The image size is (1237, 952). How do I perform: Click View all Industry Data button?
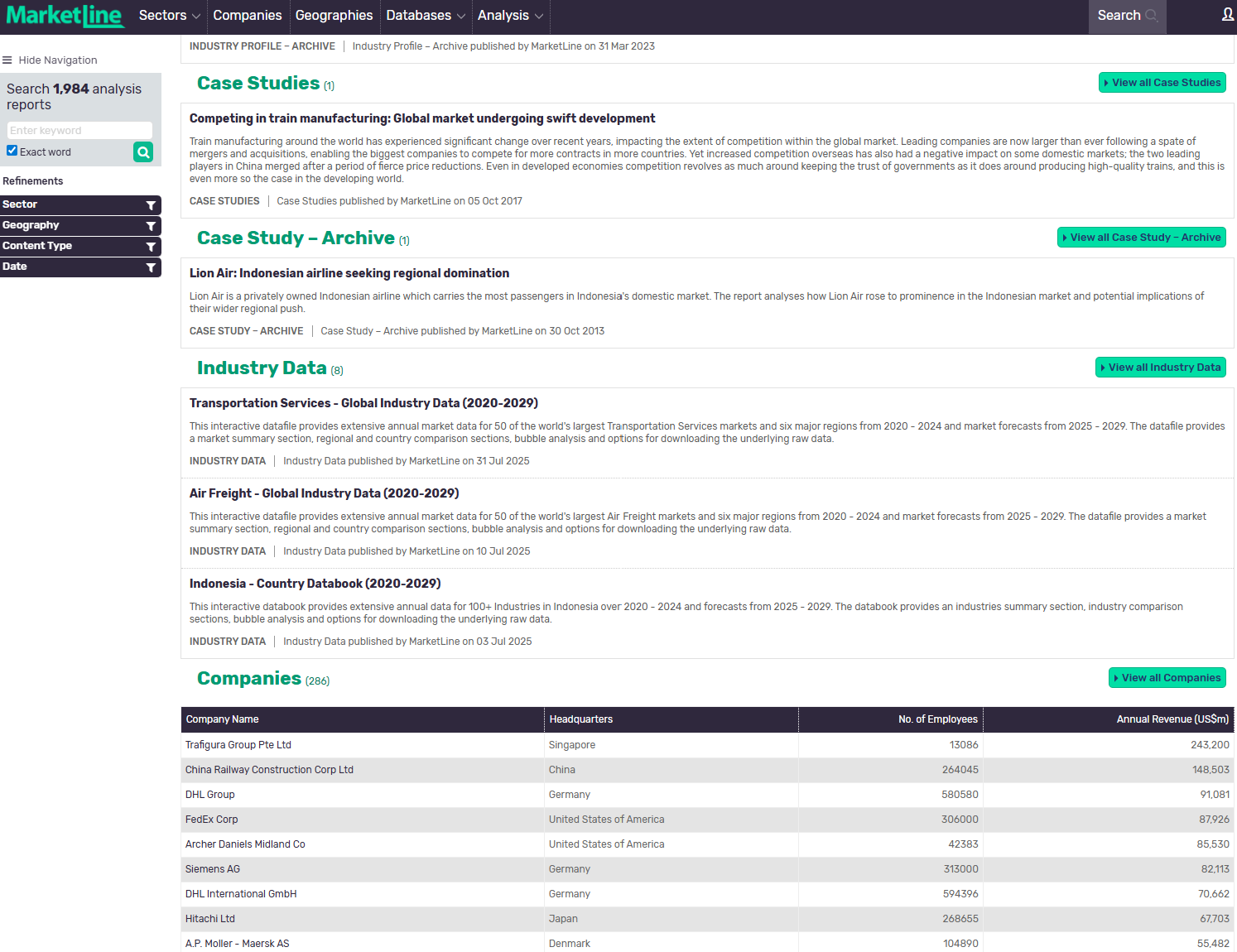1160,368
